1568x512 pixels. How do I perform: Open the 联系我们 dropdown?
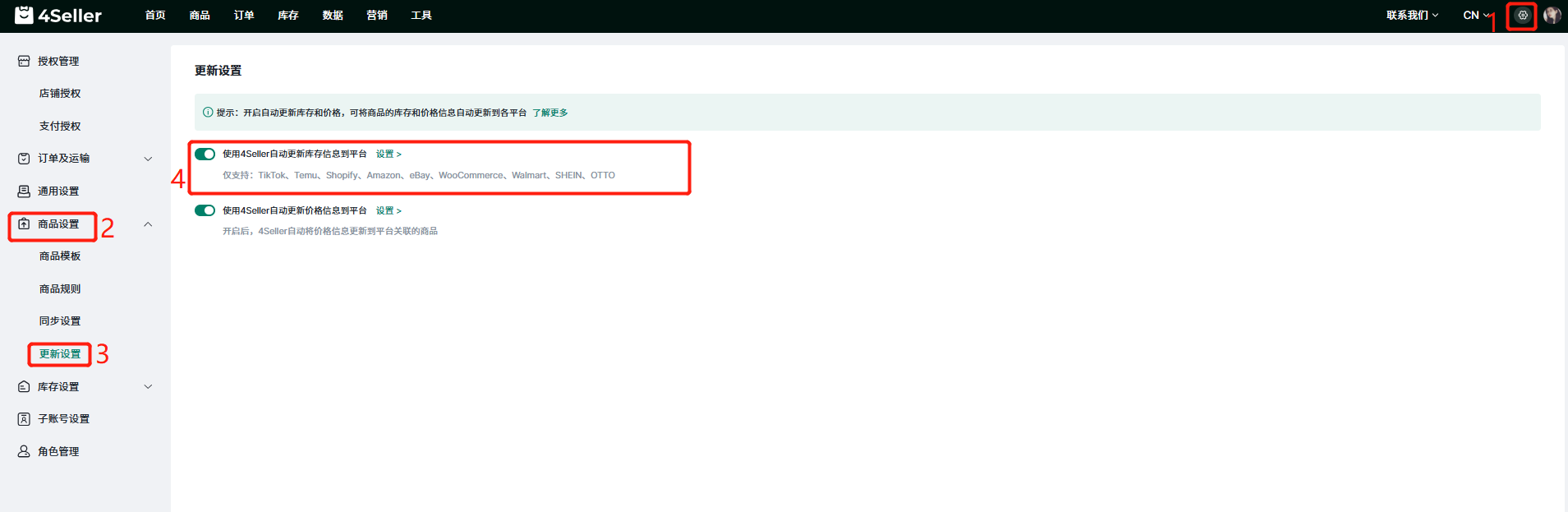1412,16
